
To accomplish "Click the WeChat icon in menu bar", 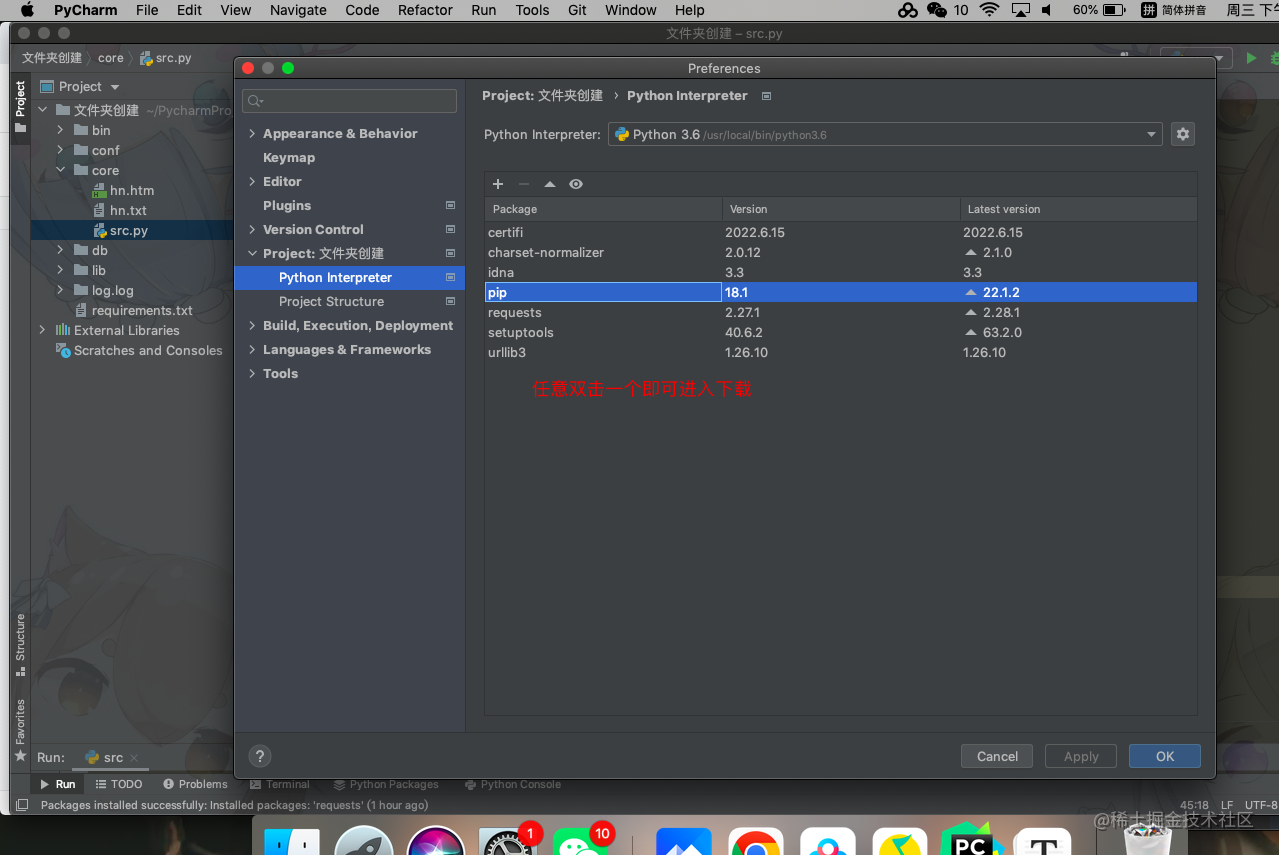I will 937,10.
